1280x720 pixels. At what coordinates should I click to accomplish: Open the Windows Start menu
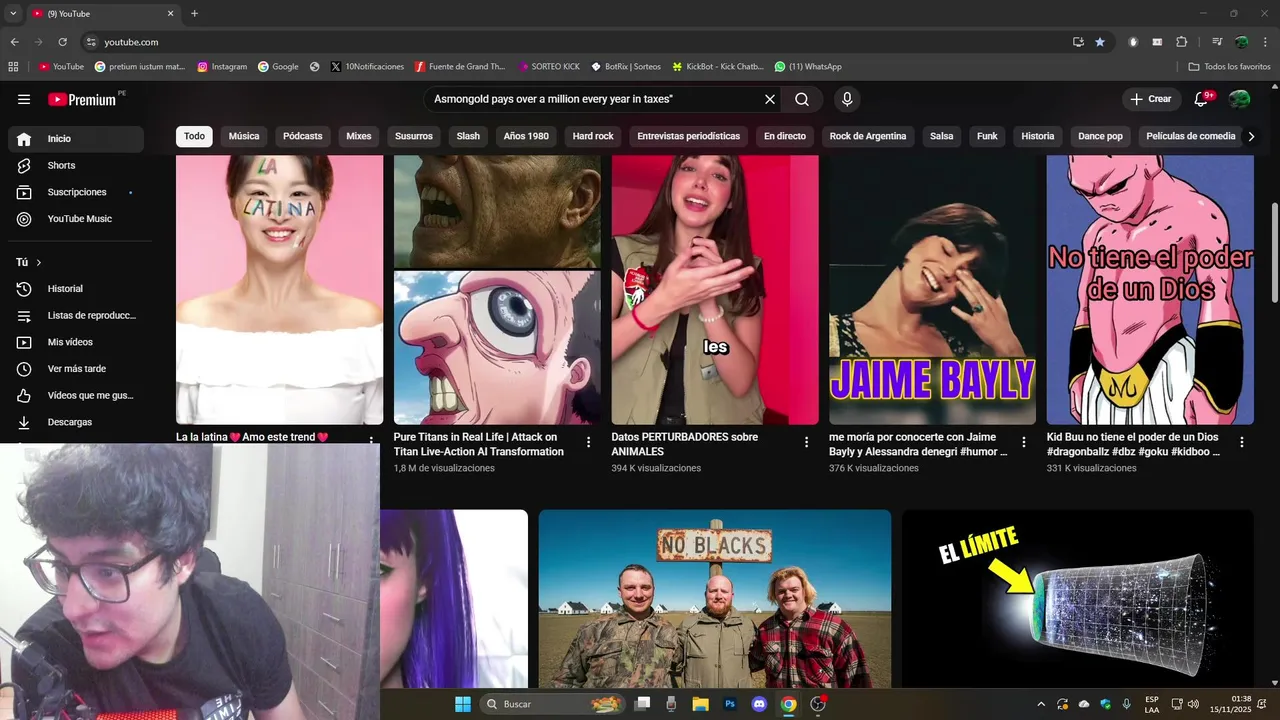coord(462,704)
